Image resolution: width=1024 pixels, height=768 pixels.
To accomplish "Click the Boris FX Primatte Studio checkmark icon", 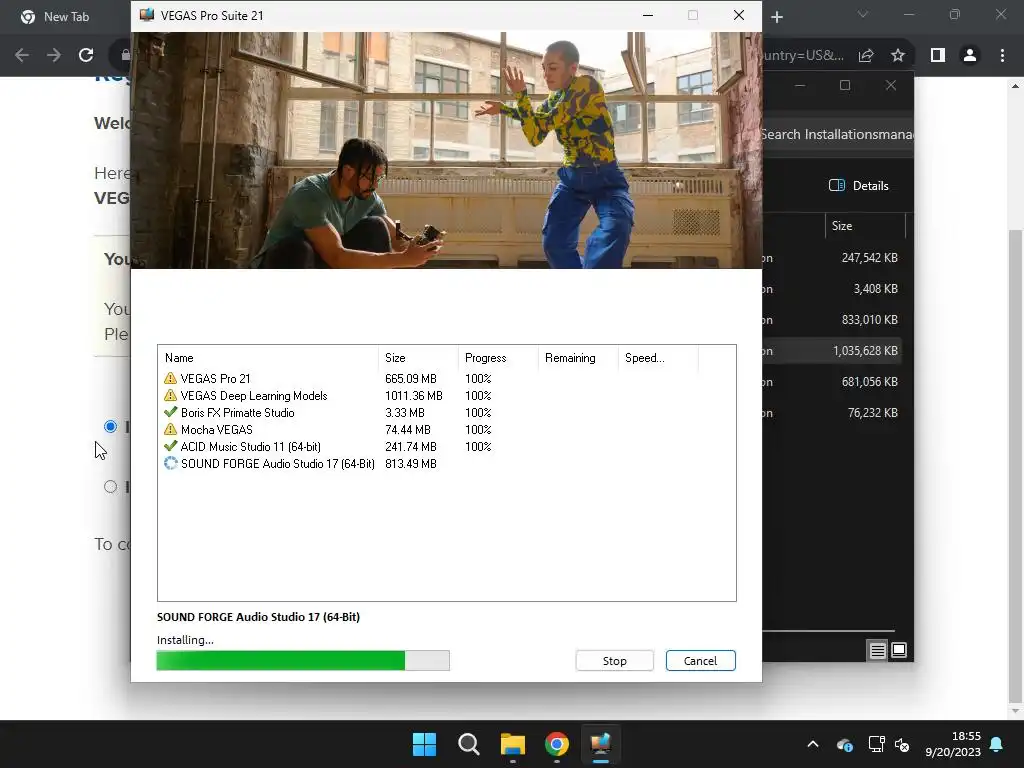I will point(170,413).
